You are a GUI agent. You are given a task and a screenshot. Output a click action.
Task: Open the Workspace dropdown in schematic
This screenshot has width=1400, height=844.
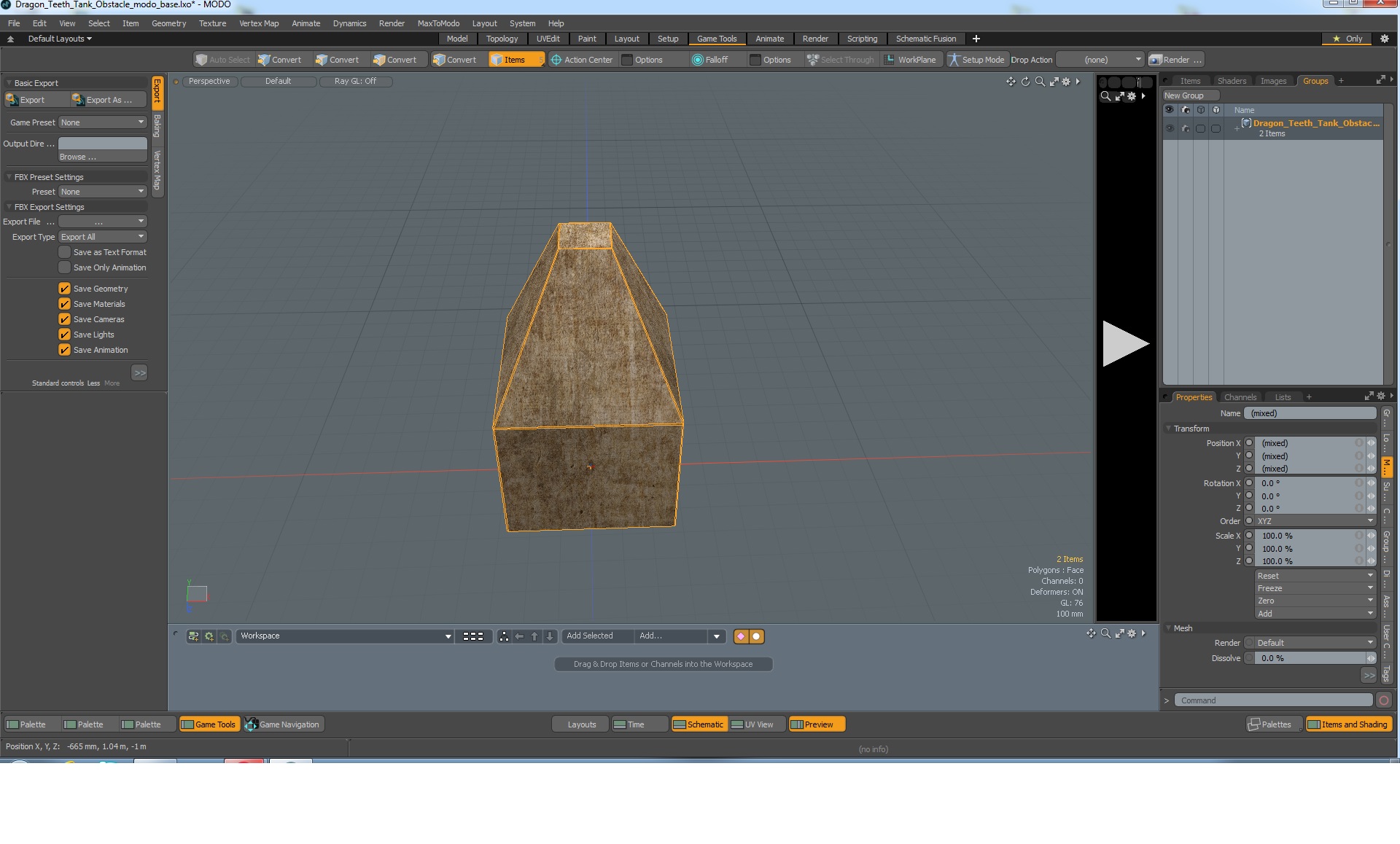344,636
